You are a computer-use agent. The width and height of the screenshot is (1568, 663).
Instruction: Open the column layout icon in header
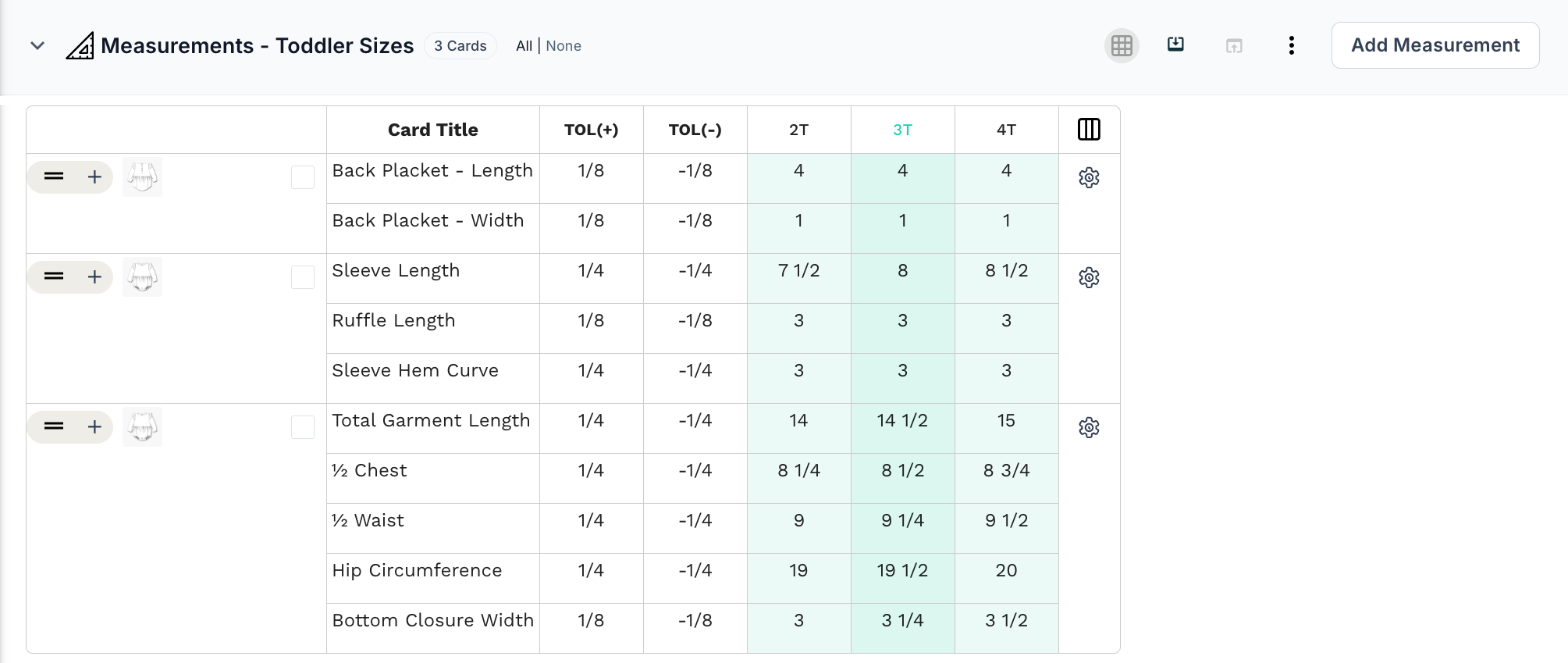pyautogui.click(x=1089, y=129)
